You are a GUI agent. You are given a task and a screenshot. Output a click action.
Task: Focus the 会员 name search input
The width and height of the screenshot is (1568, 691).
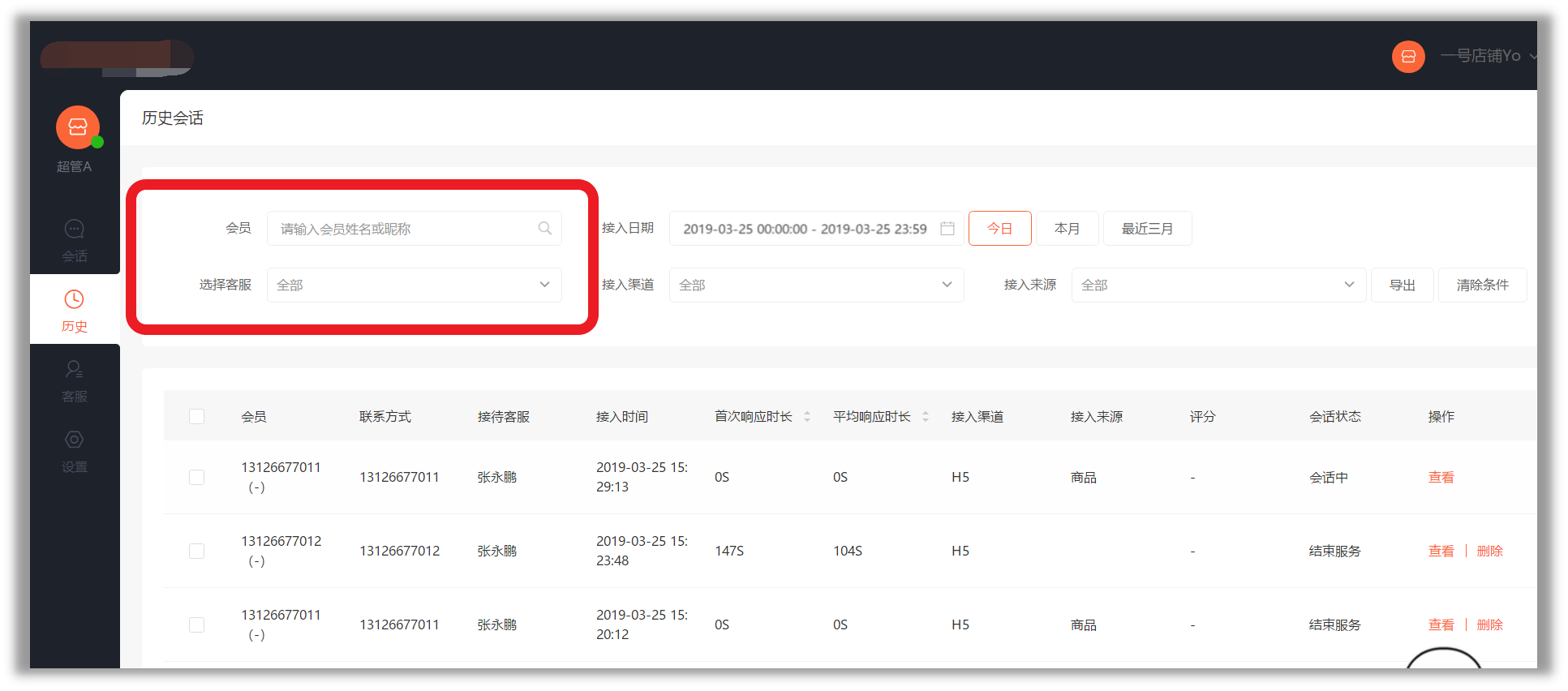click(402, 229)
